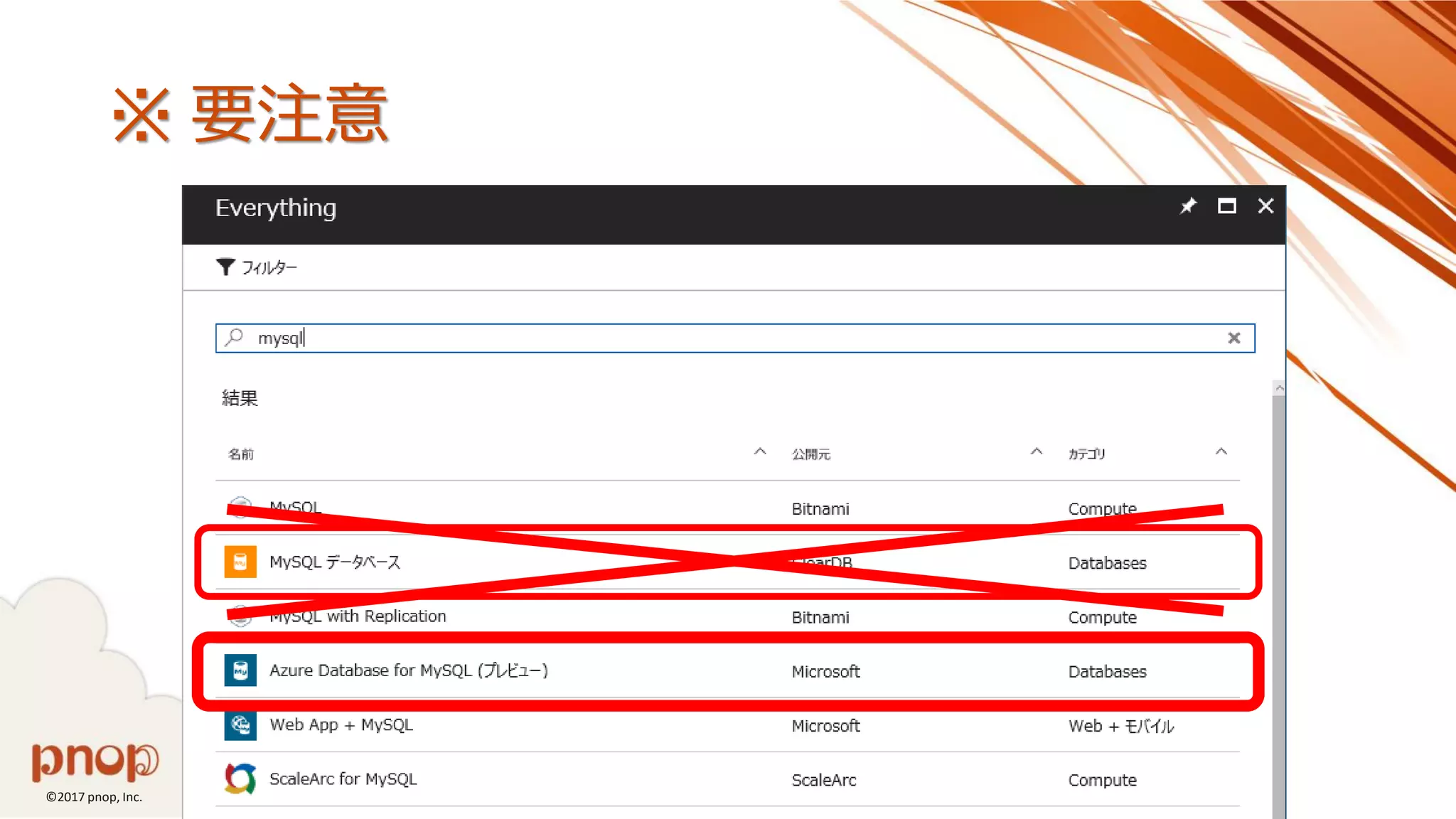Close the Everything blade
Screen dimensions: 1456x819
coord(1265,206)
